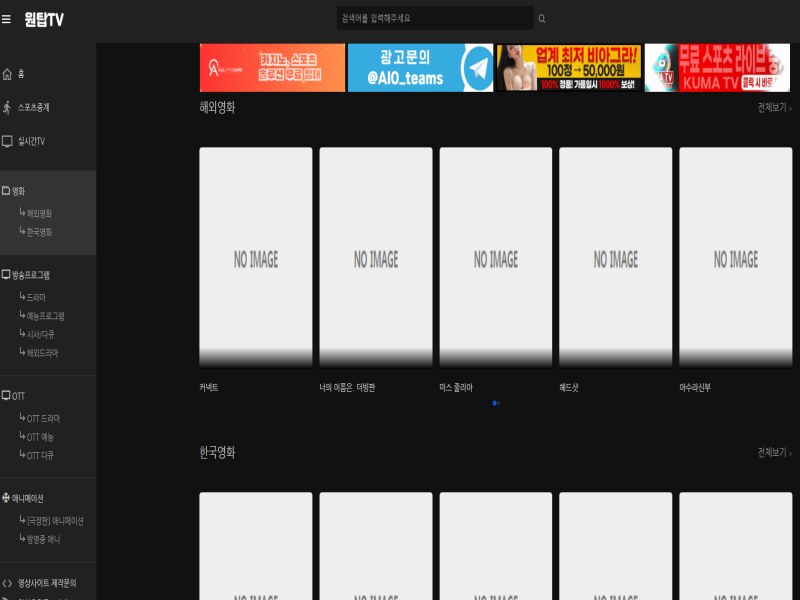Open the Telegram @AIO_teams banner
This screenshot has height=600, width=800.
click(x=420, y=68)
